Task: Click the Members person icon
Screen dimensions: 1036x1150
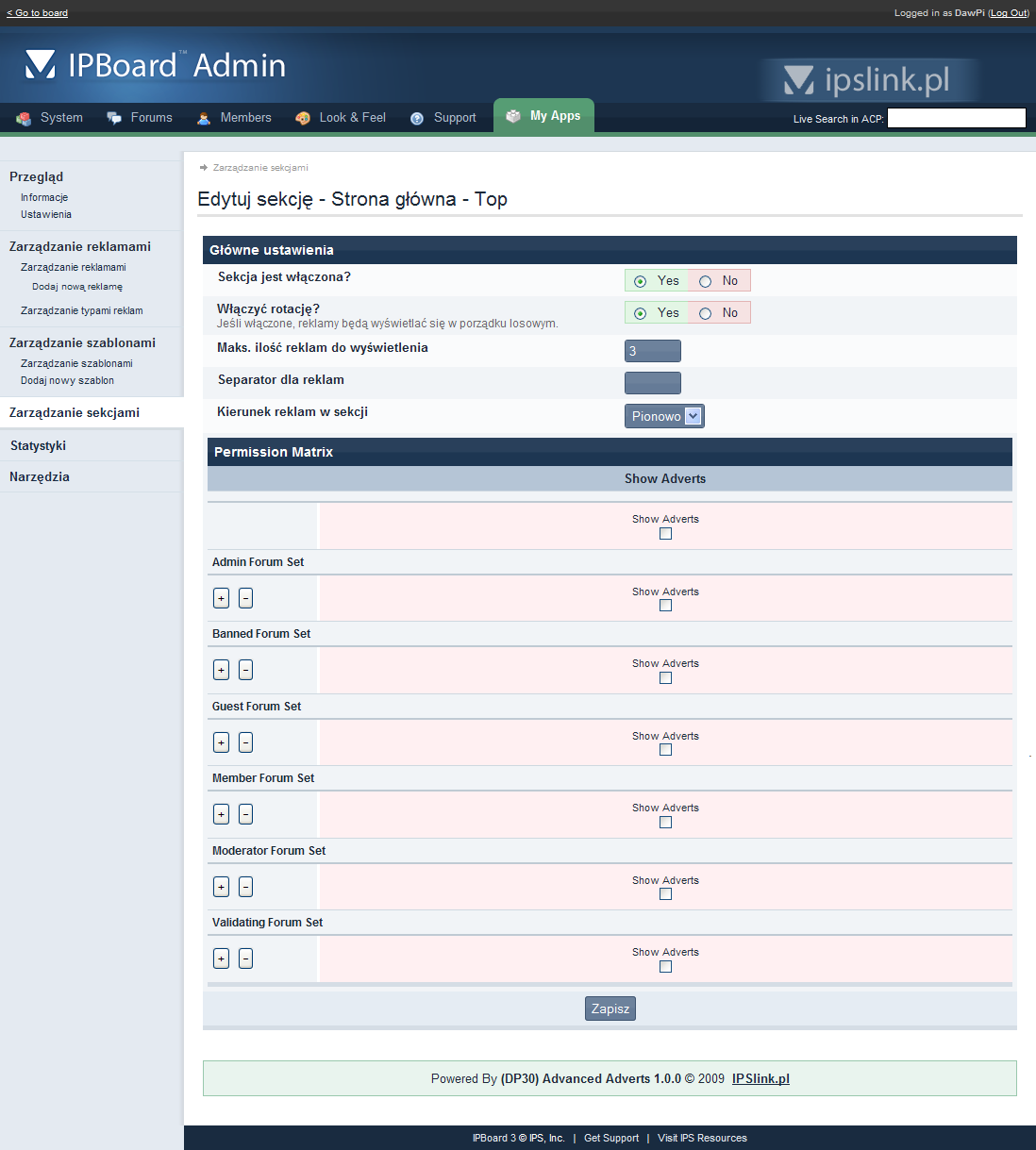Action: coord(204,118)
